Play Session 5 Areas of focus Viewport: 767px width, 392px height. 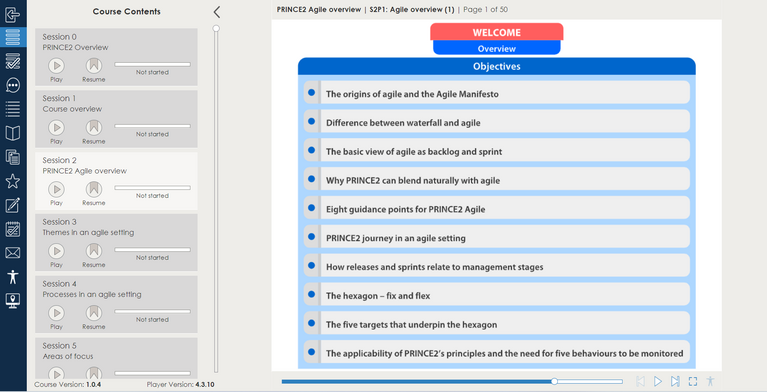click(x=56, y=373)
